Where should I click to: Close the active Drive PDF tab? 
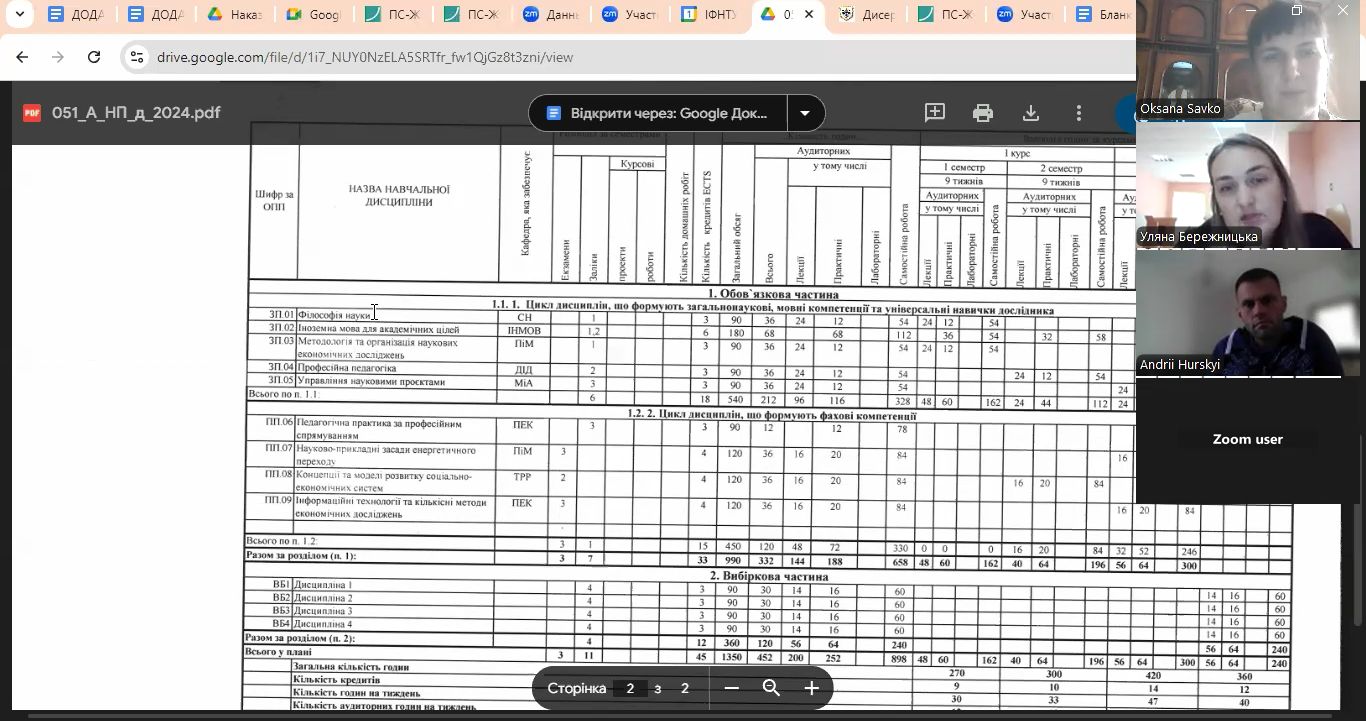810,15
